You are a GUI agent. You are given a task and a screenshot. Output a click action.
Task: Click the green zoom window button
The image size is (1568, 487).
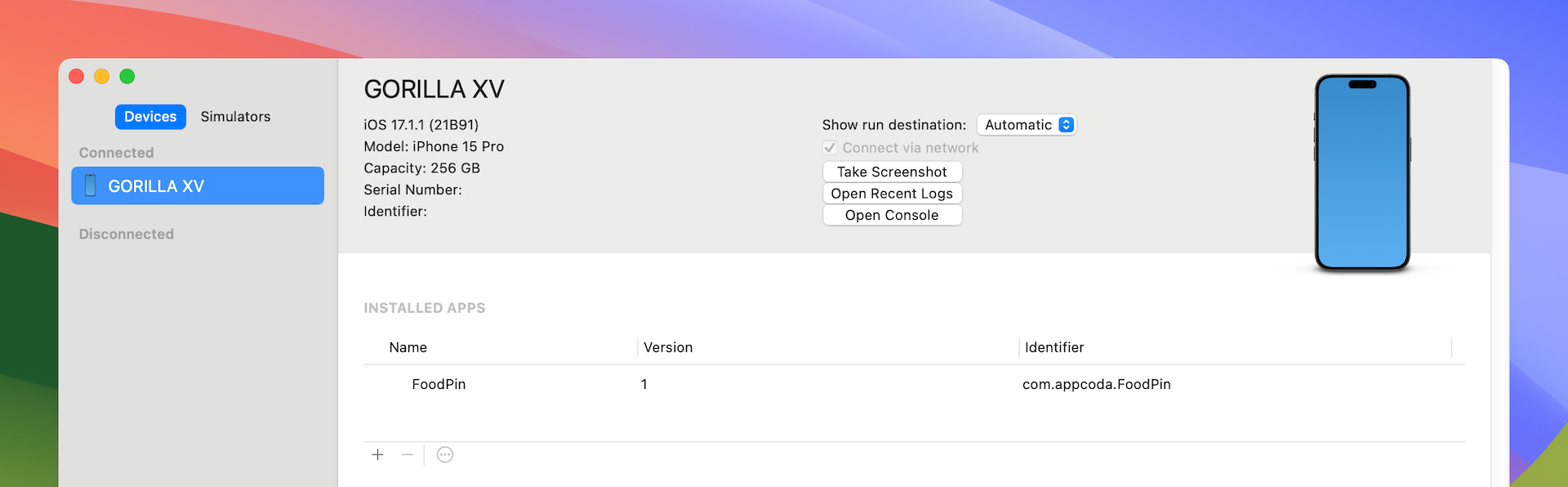pyautogui.click(x=127, y=76)
